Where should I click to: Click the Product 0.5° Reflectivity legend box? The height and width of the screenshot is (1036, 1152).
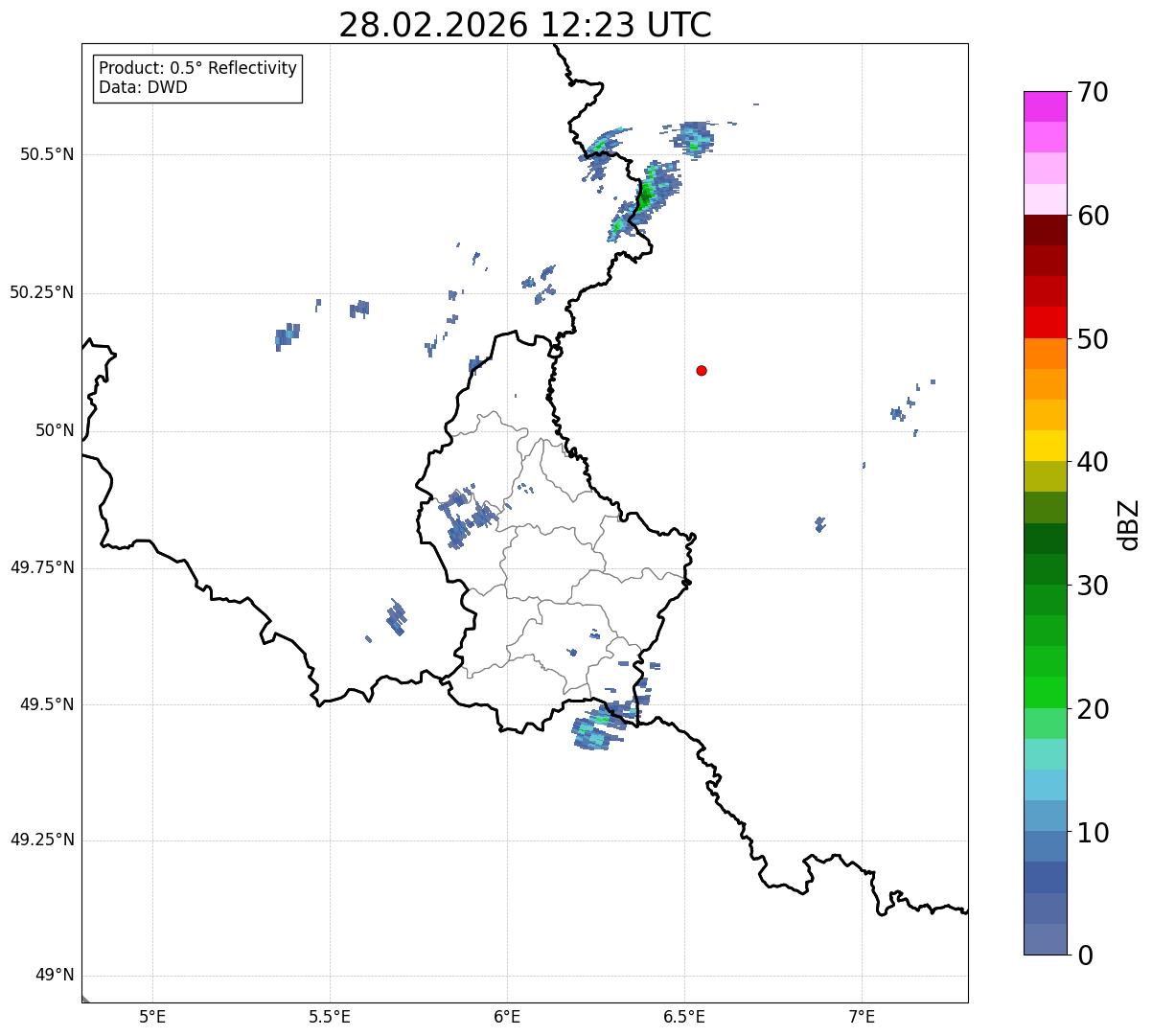[x=198, y=79]
